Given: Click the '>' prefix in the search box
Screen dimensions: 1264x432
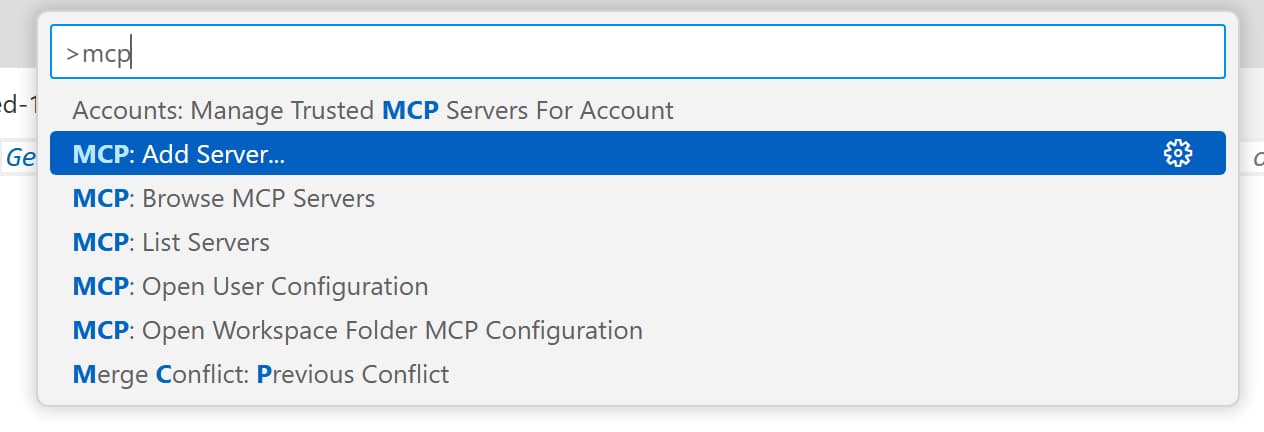Looking at the screenshot, I should (72, 55).
